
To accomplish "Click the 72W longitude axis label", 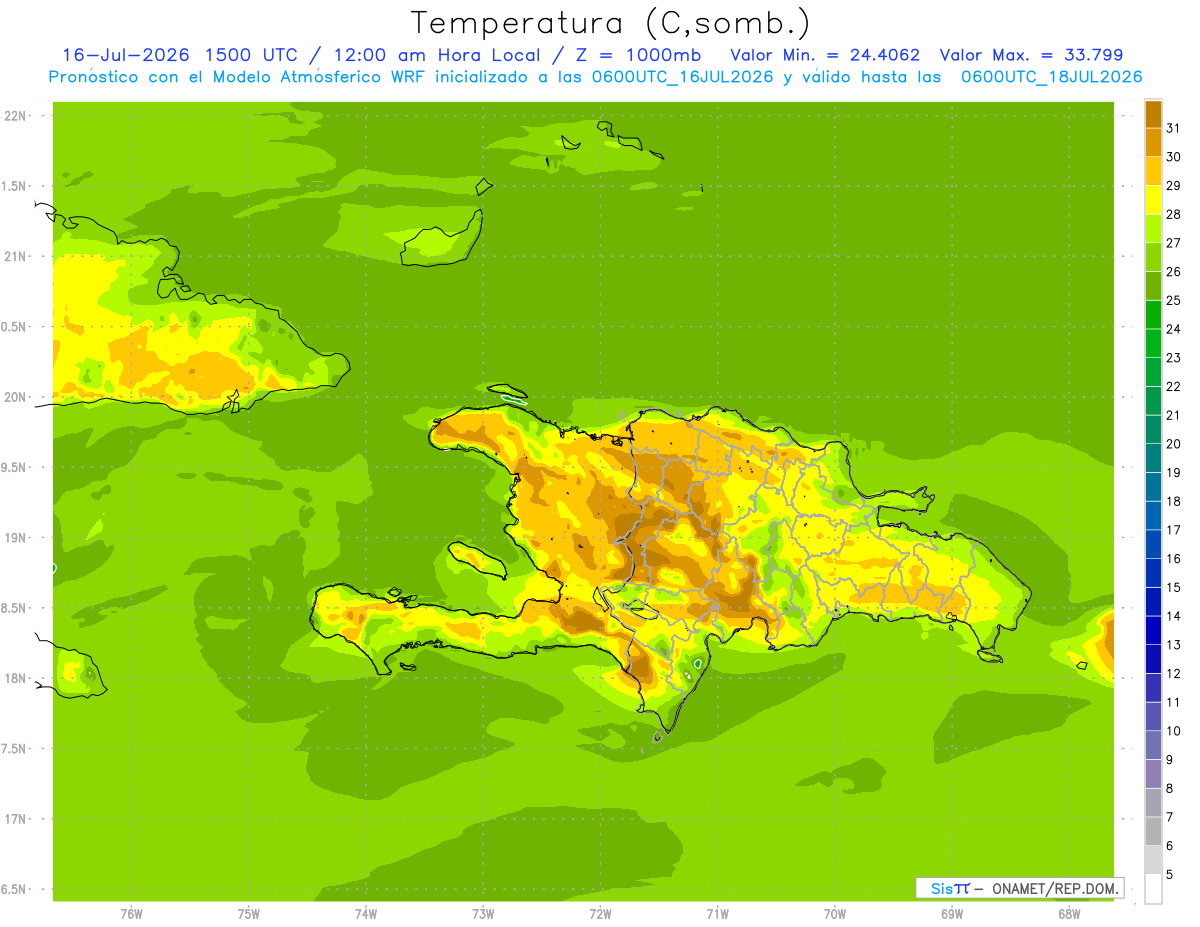I will tap(600, 913).
